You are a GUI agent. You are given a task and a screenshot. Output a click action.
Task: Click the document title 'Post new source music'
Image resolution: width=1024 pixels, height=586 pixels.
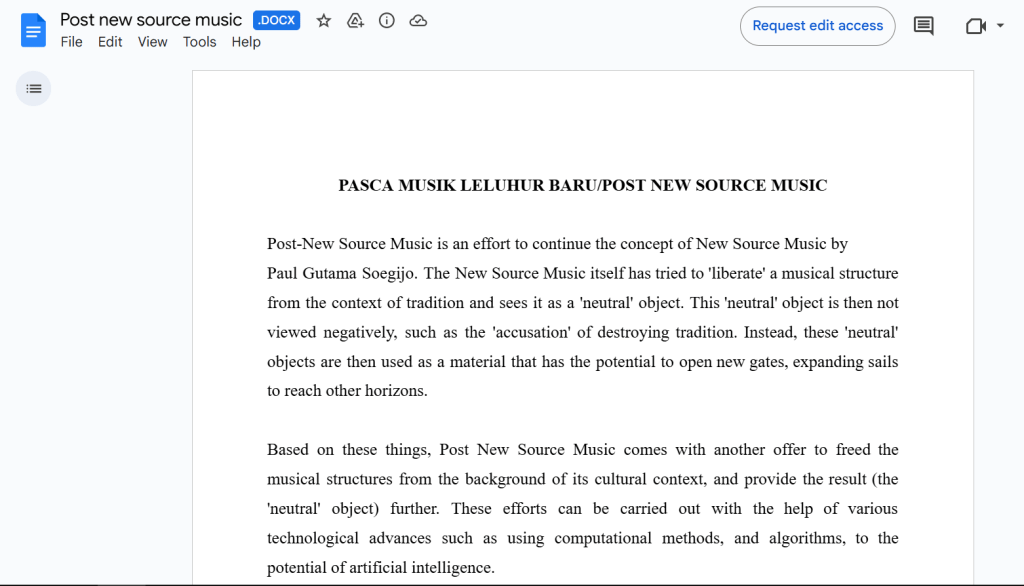[x=151, y=20]
